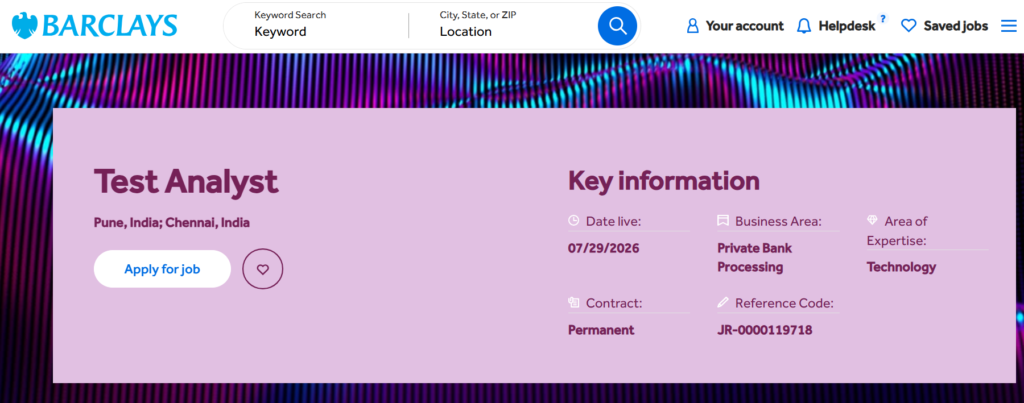Click the reference code JR-0000119718
This screenshot has height=403, width=1024.
[x=765, y=330]
